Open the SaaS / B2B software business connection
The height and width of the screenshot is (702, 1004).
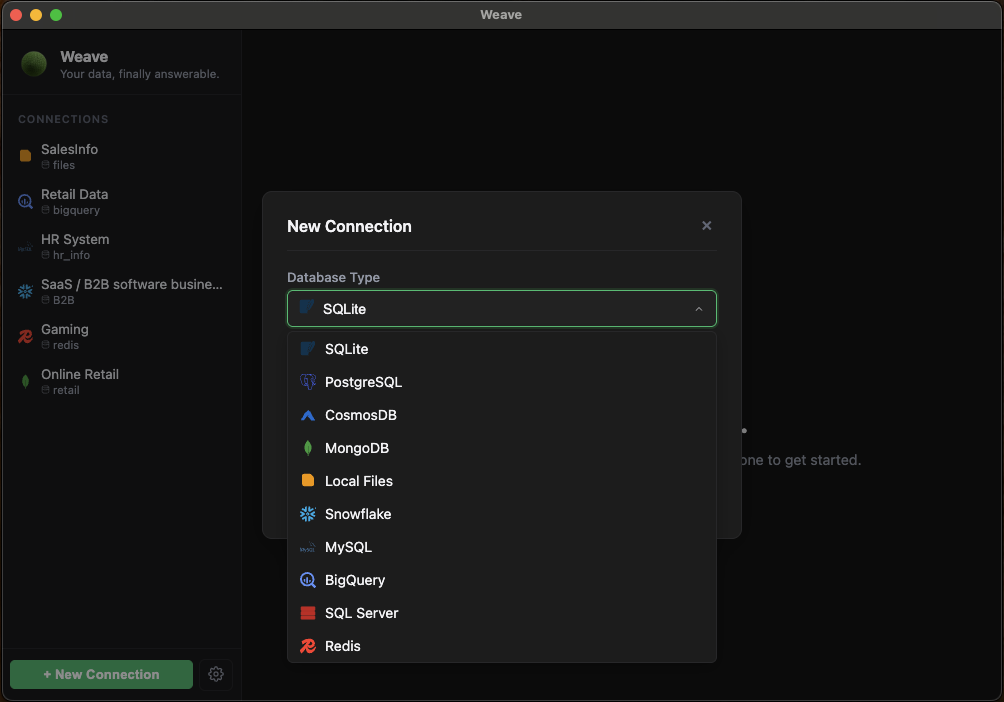122,291
